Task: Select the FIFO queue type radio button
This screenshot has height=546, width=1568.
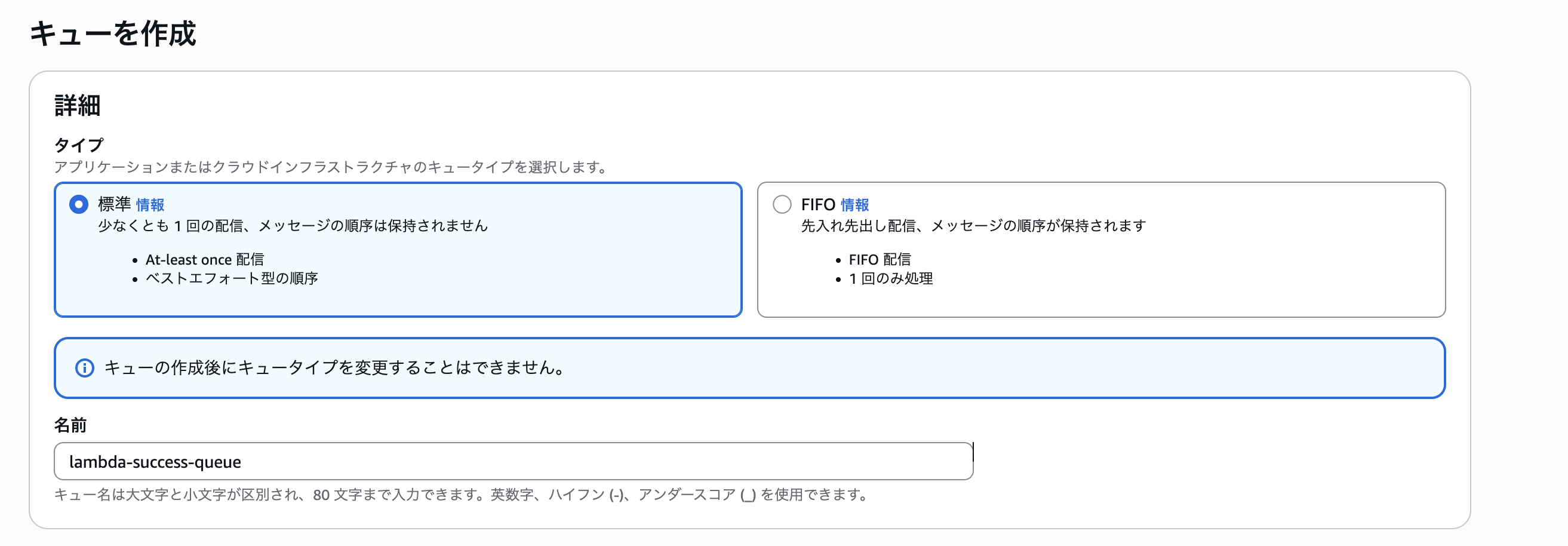Action: coord(783,205)
